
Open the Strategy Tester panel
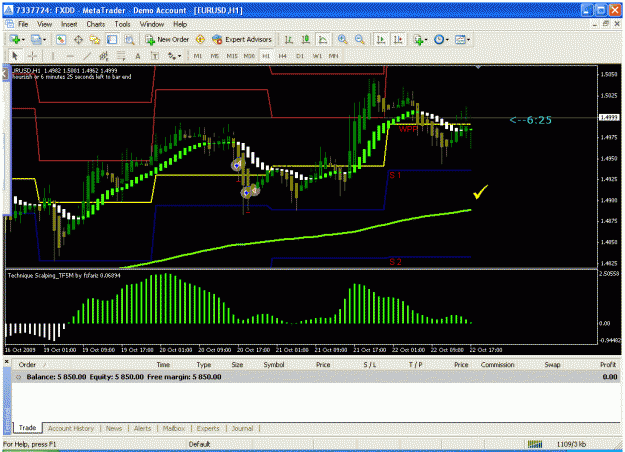[130, 39]
